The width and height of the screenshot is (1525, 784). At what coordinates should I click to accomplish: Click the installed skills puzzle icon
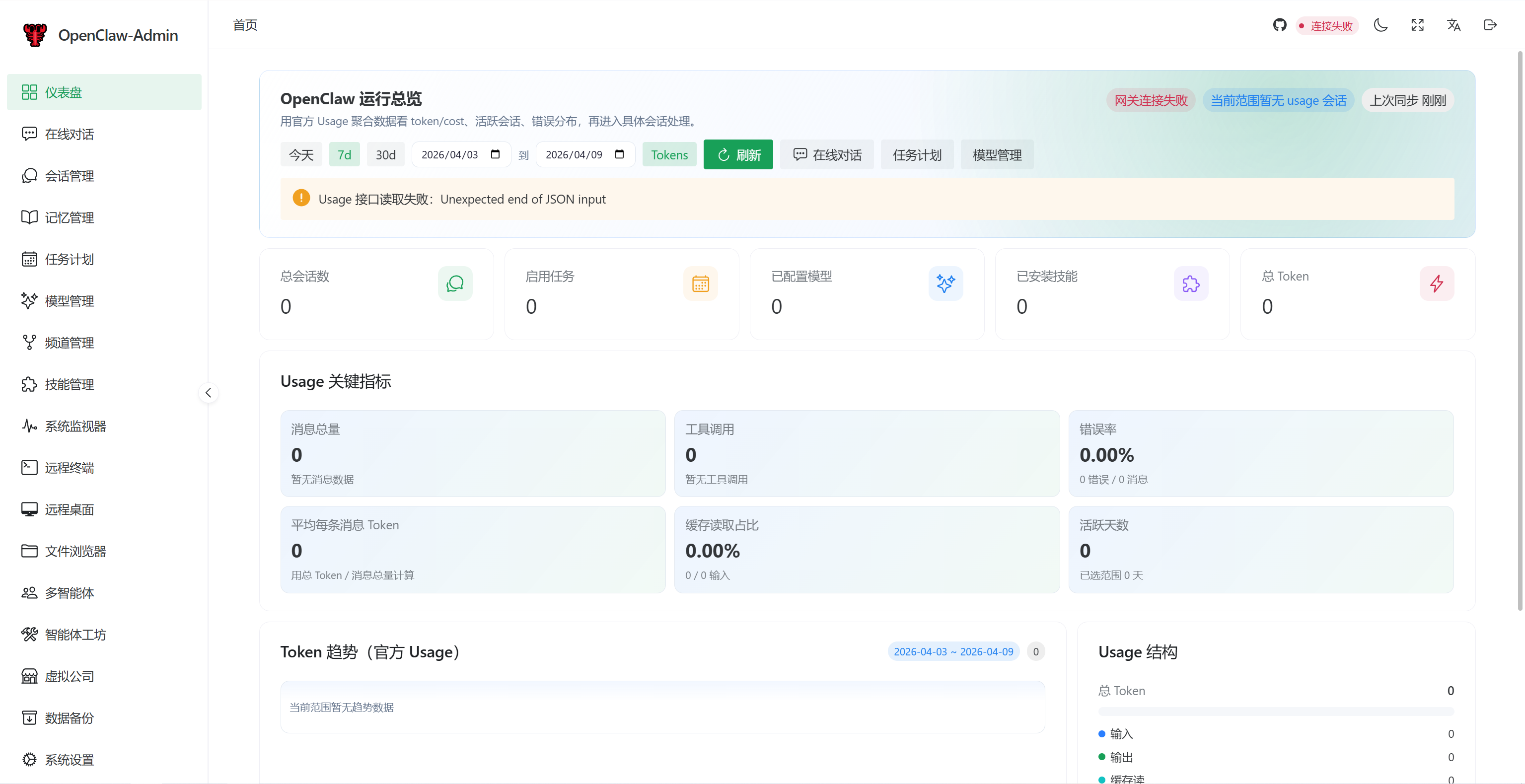1190,284
